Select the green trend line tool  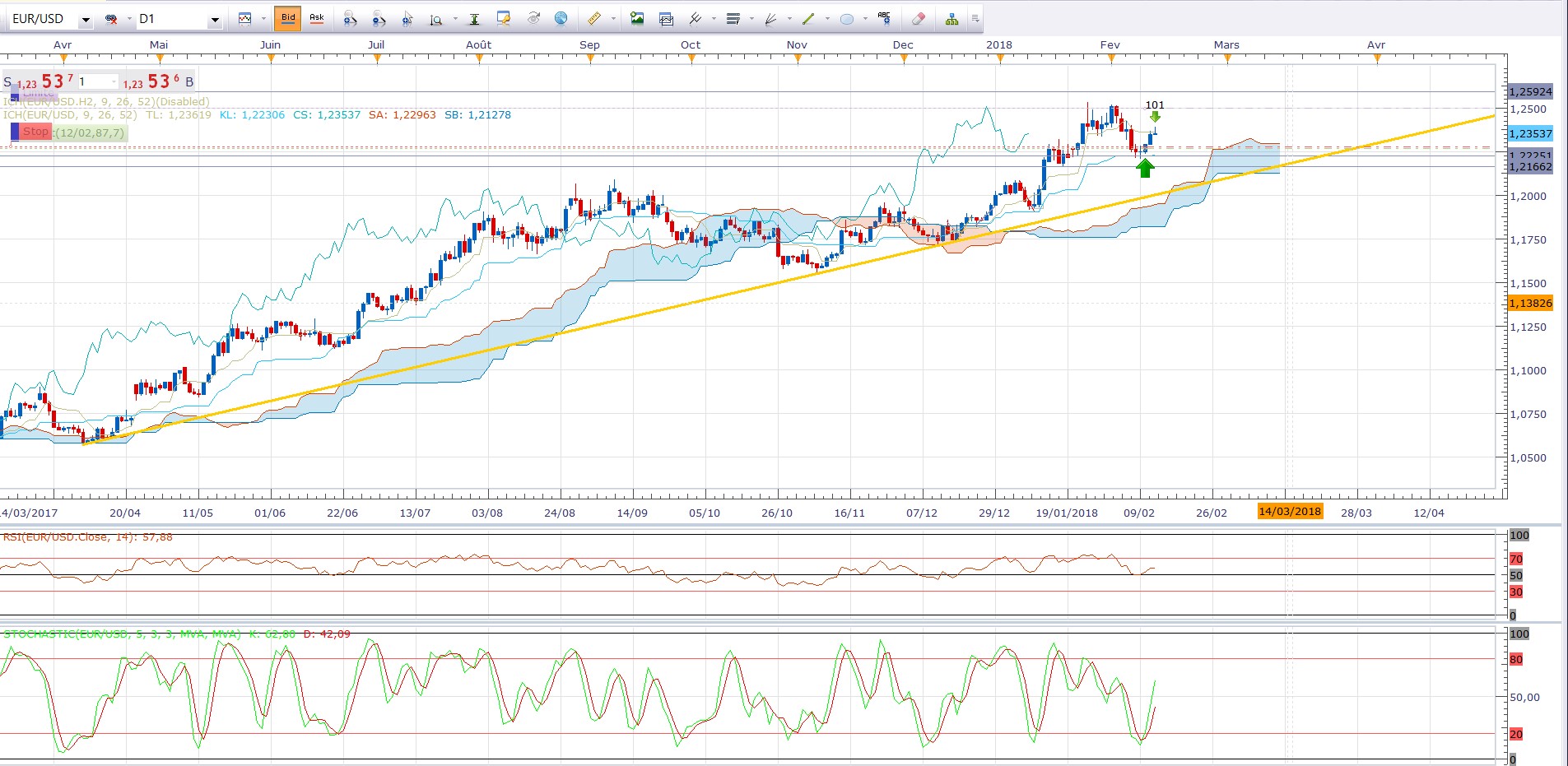pyautogui.click(x=808, y=18)
